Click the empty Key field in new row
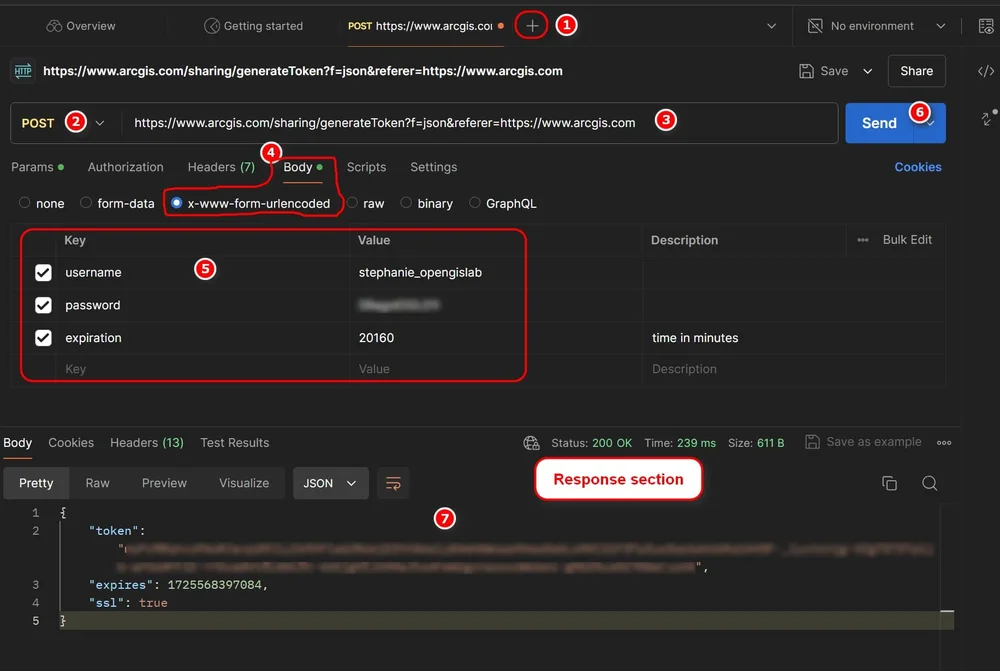 (204, 369)
